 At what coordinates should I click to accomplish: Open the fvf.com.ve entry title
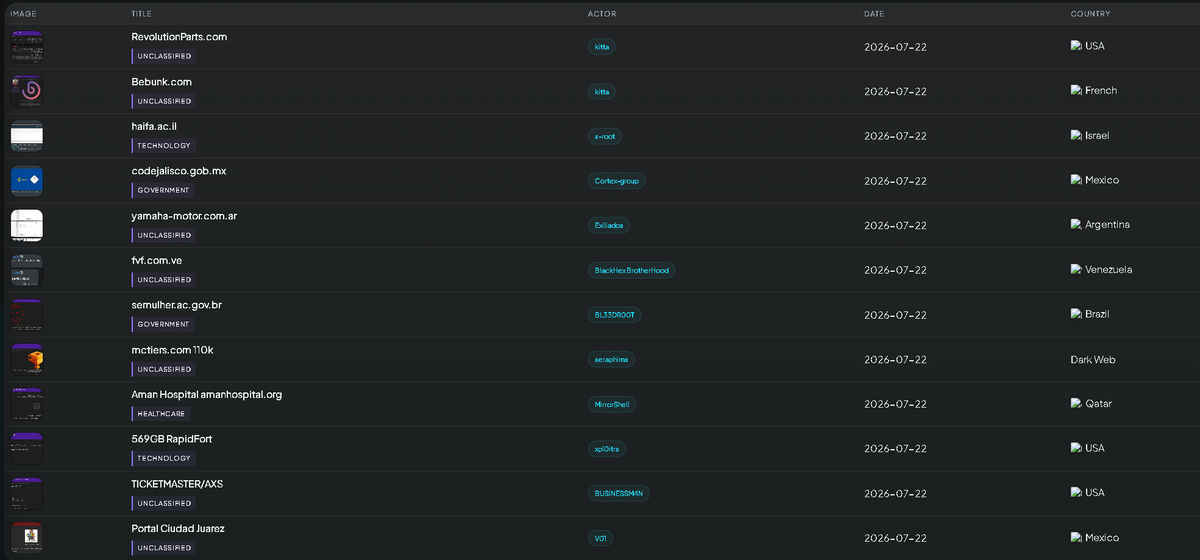pyautogui.click(x=157, y=261)
